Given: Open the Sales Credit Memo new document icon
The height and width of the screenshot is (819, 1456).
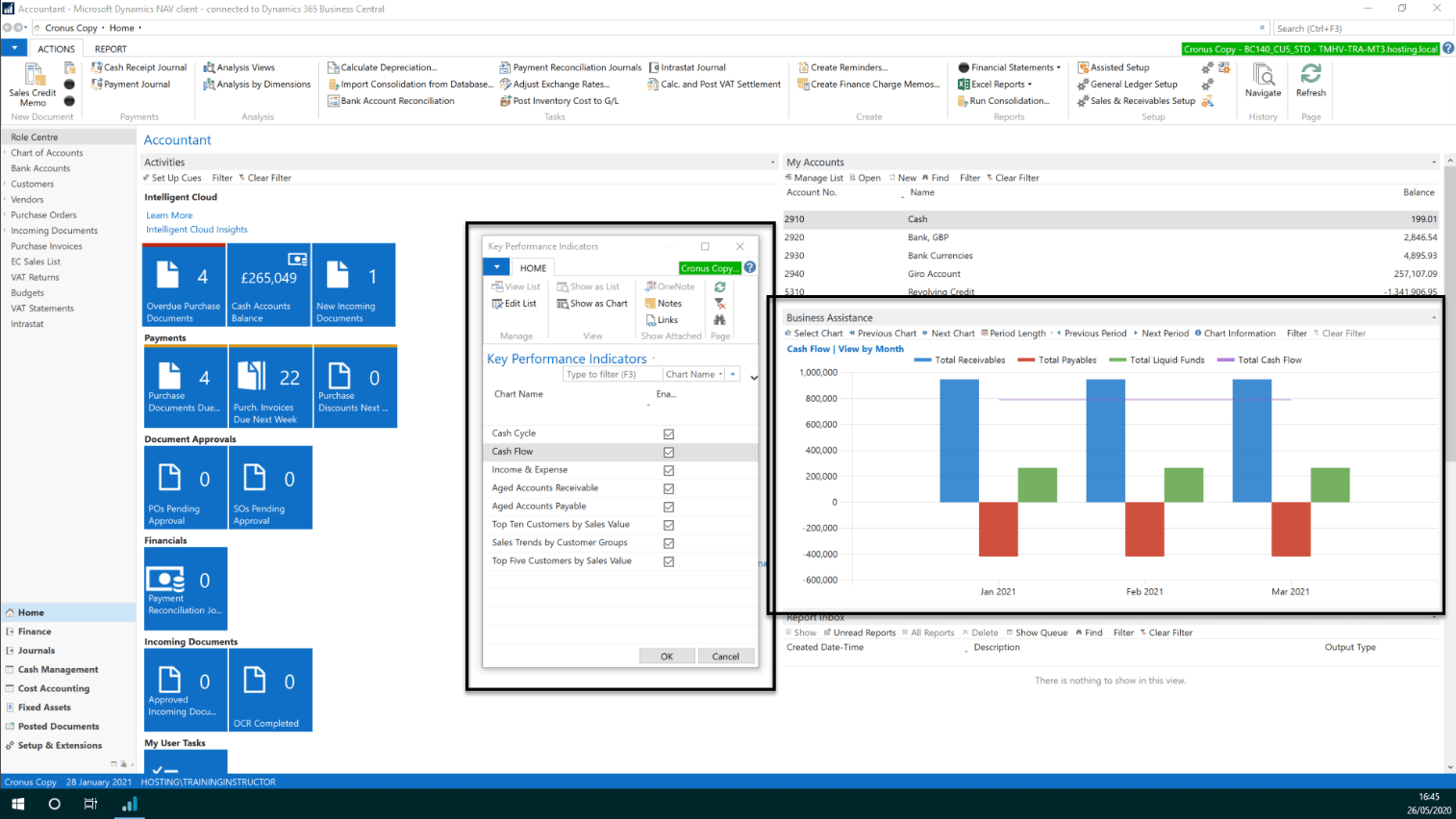Looking at the screenshot, I should pos(33,85).
